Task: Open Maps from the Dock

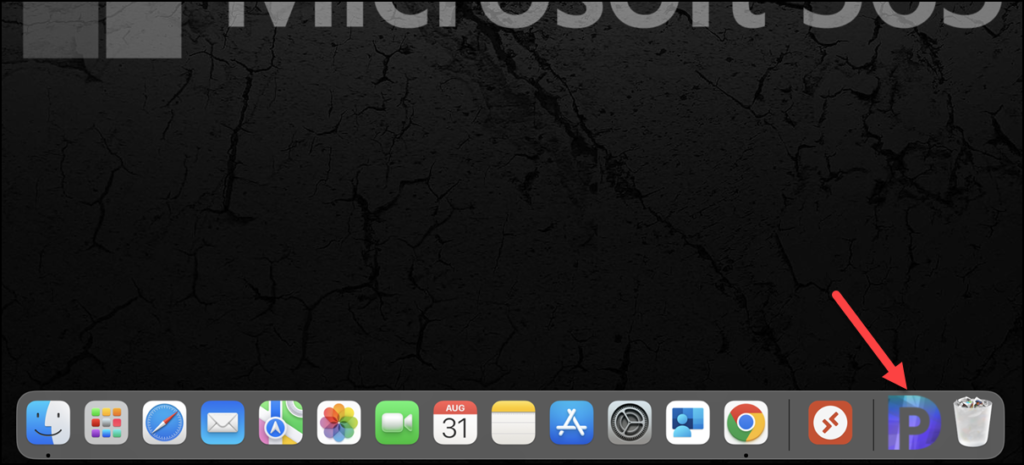Action: tap(281, 423)
